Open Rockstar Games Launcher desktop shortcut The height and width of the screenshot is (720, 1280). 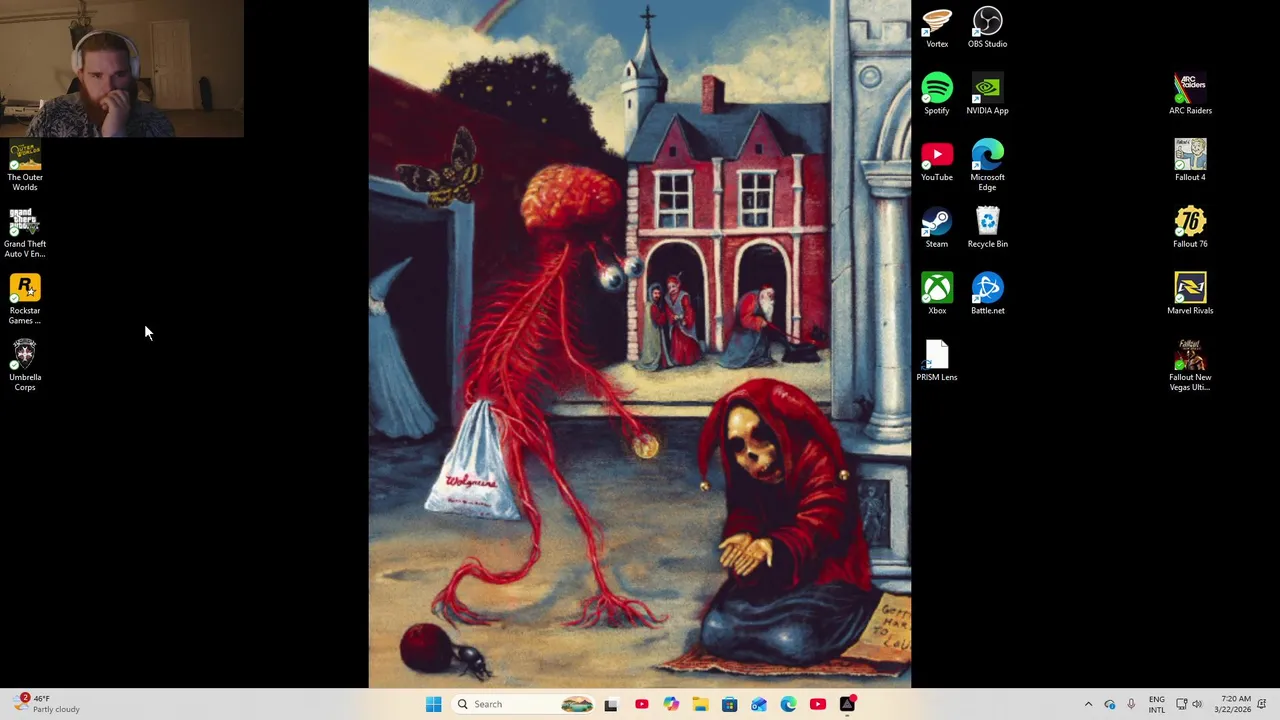25,300
